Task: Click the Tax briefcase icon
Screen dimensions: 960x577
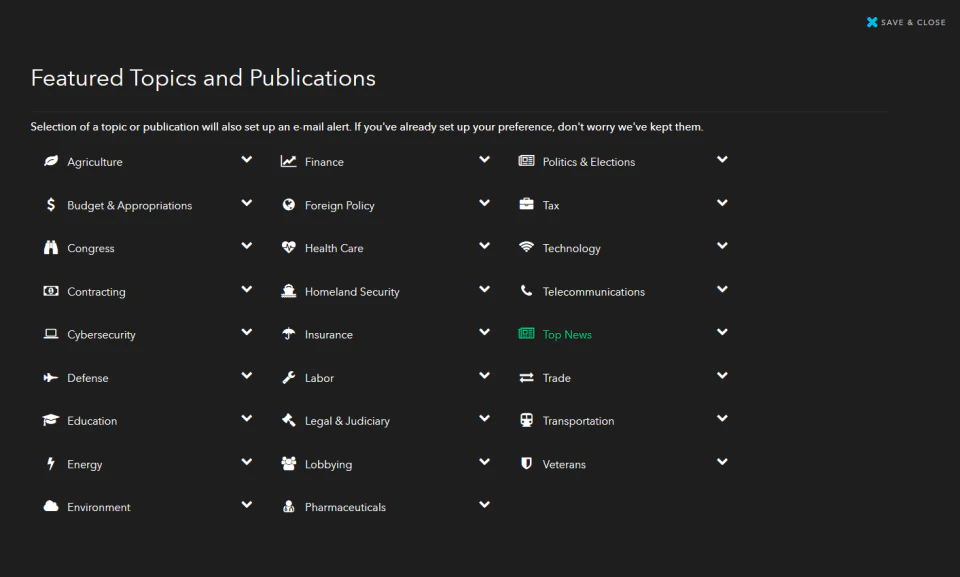Action: [x=527, y=203]
